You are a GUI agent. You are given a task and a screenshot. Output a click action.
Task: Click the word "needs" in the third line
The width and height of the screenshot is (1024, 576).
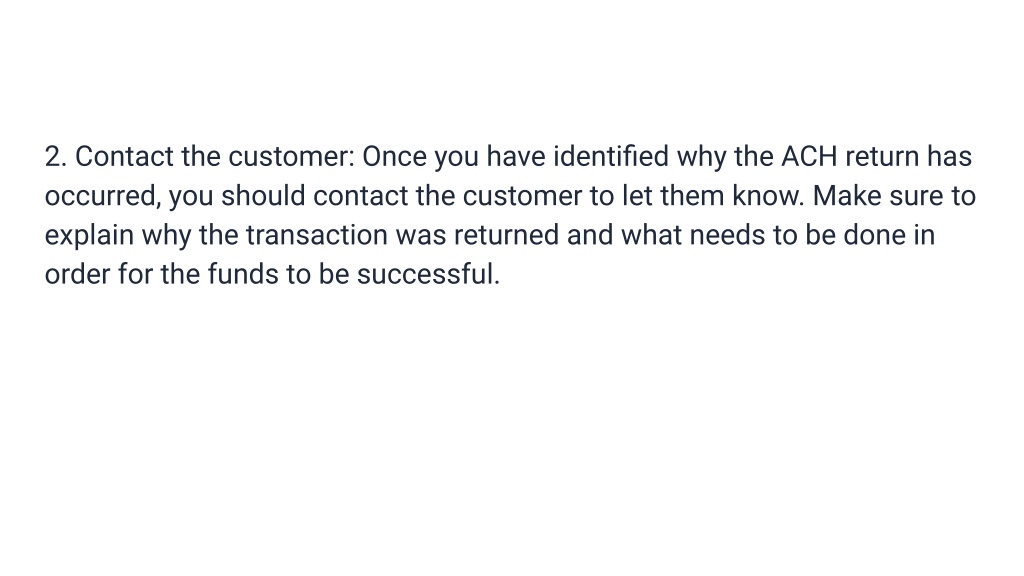point(727,235)
